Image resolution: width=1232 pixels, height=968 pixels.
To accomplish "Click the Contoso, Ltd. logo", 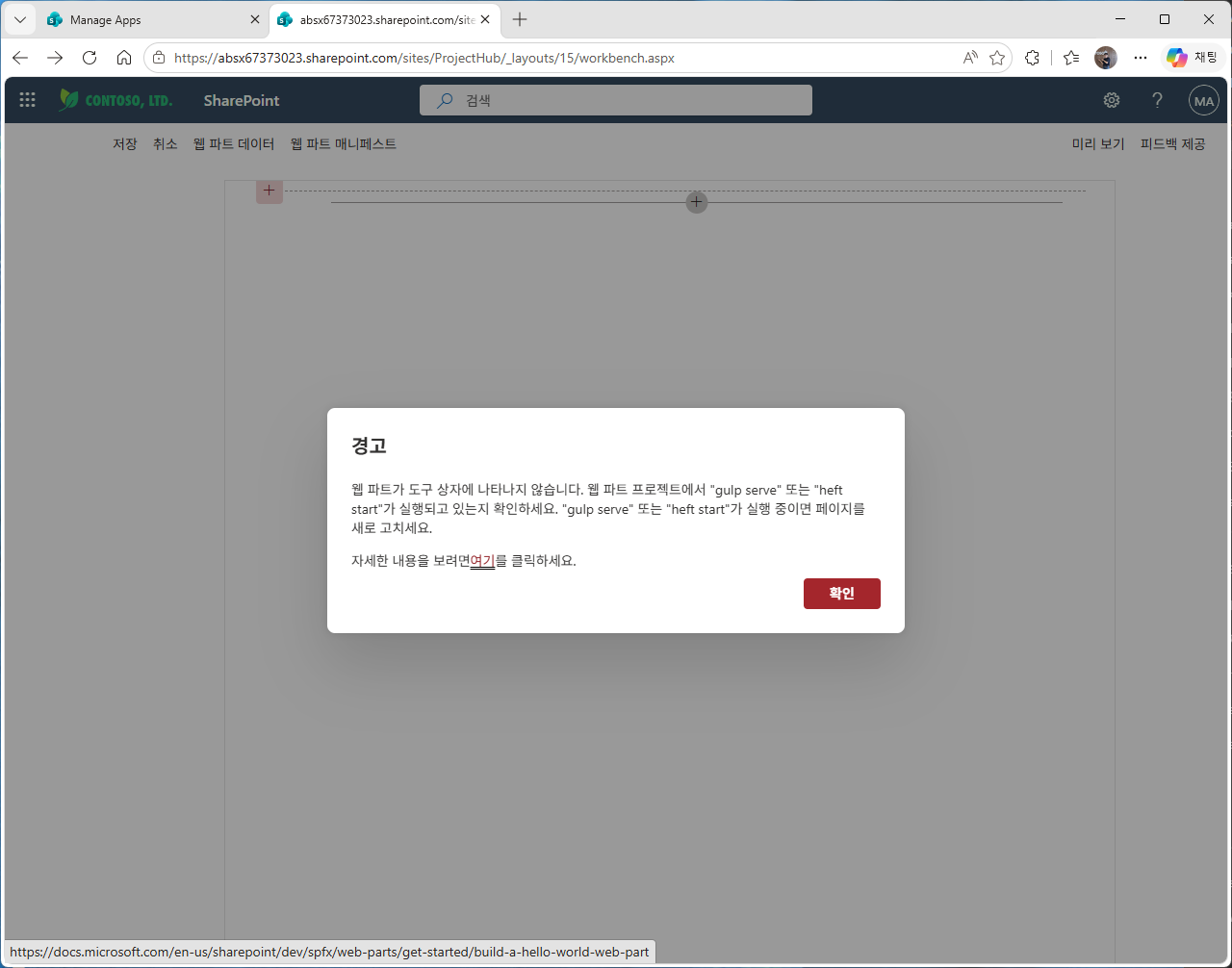I will pos(115,100).
